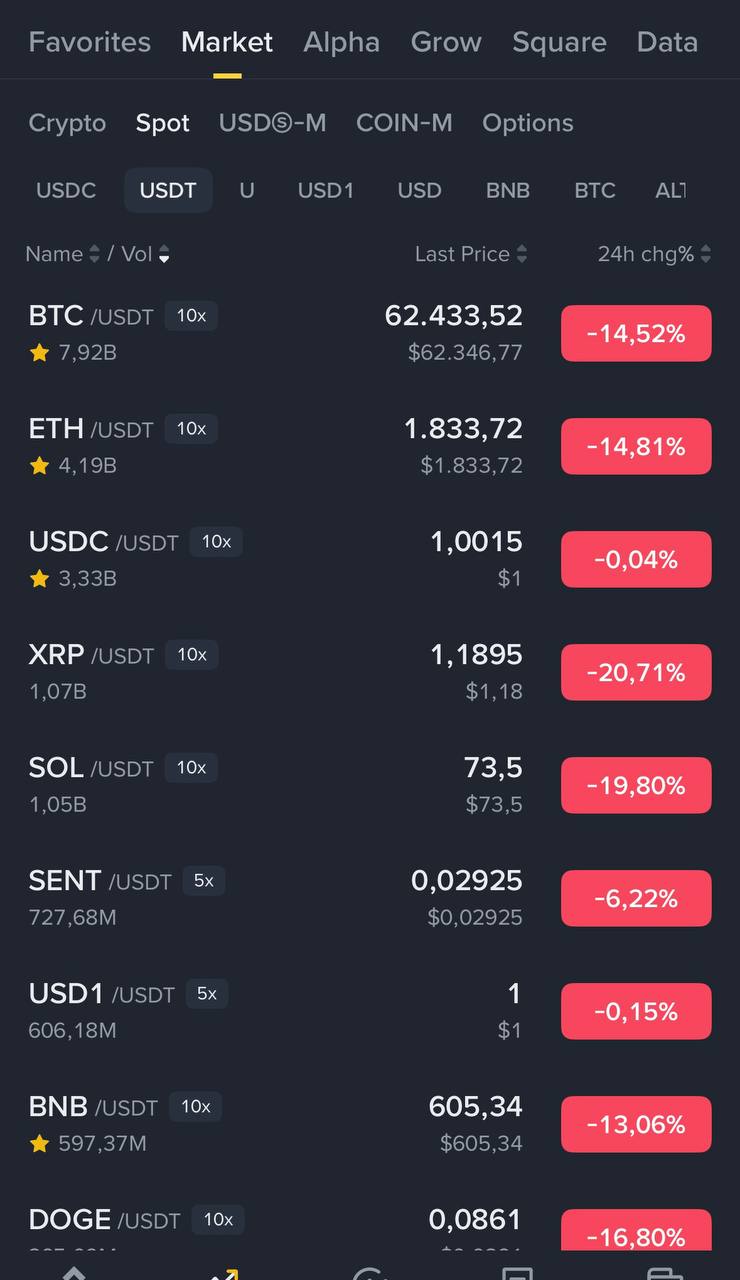Select the BNB quote filter
Image resolution: width=740 pixels, height=1280 pixels.
(x=508, y=190)
